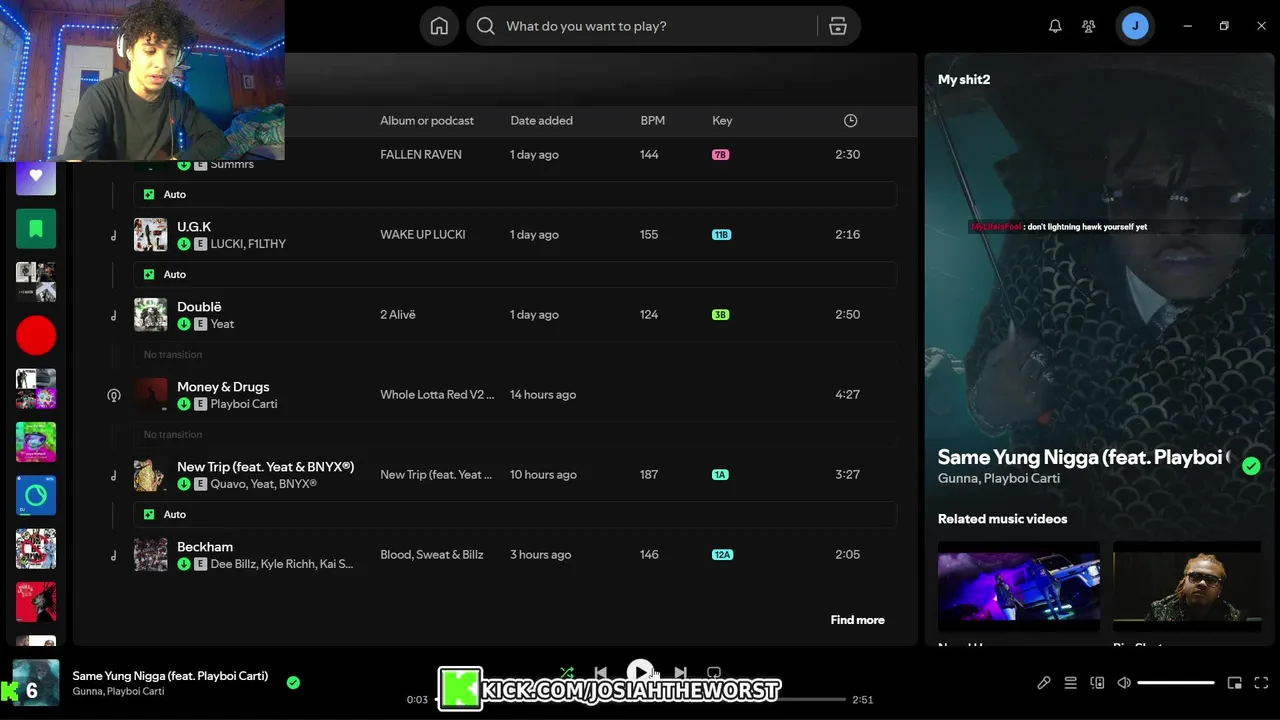Image resolution: width=1280 pixels, height=720 pixels.
Task: Expand the Auto transition below U.G.K
Action: (515, 274)
